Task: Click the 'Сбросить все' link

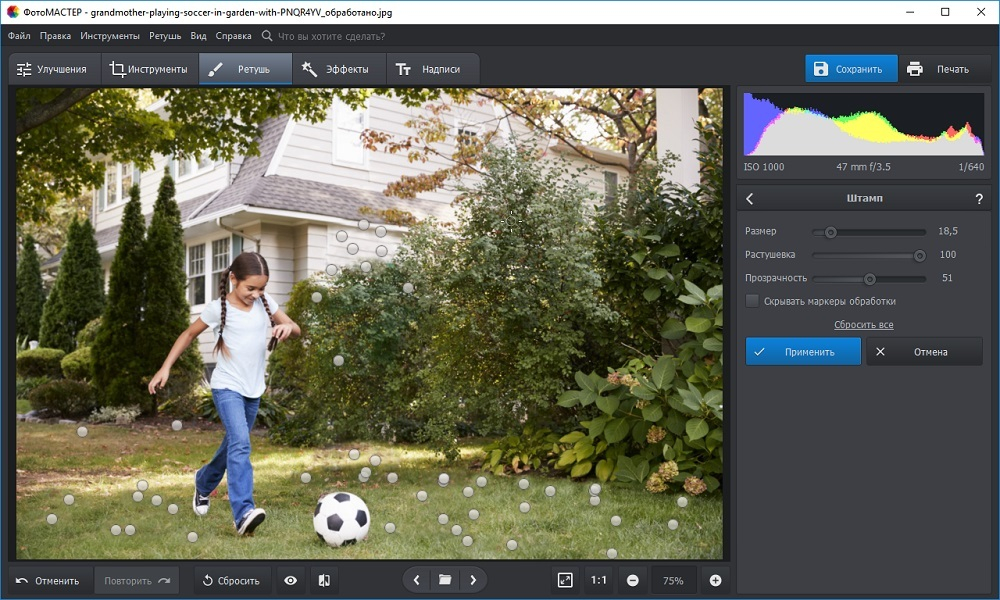Action: [x=864, y=325]
